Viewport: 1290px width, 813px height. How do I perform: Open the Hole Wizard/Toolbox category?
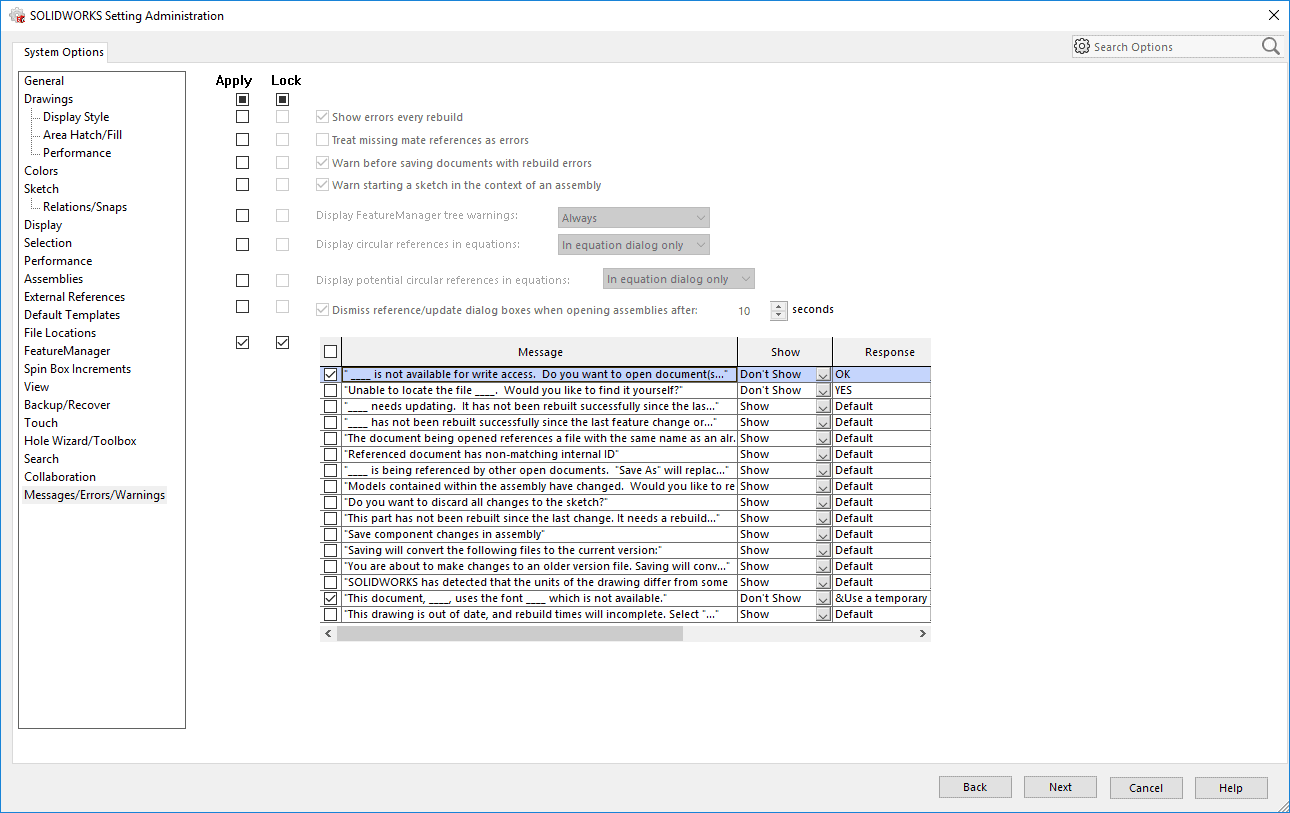(80, 441)
